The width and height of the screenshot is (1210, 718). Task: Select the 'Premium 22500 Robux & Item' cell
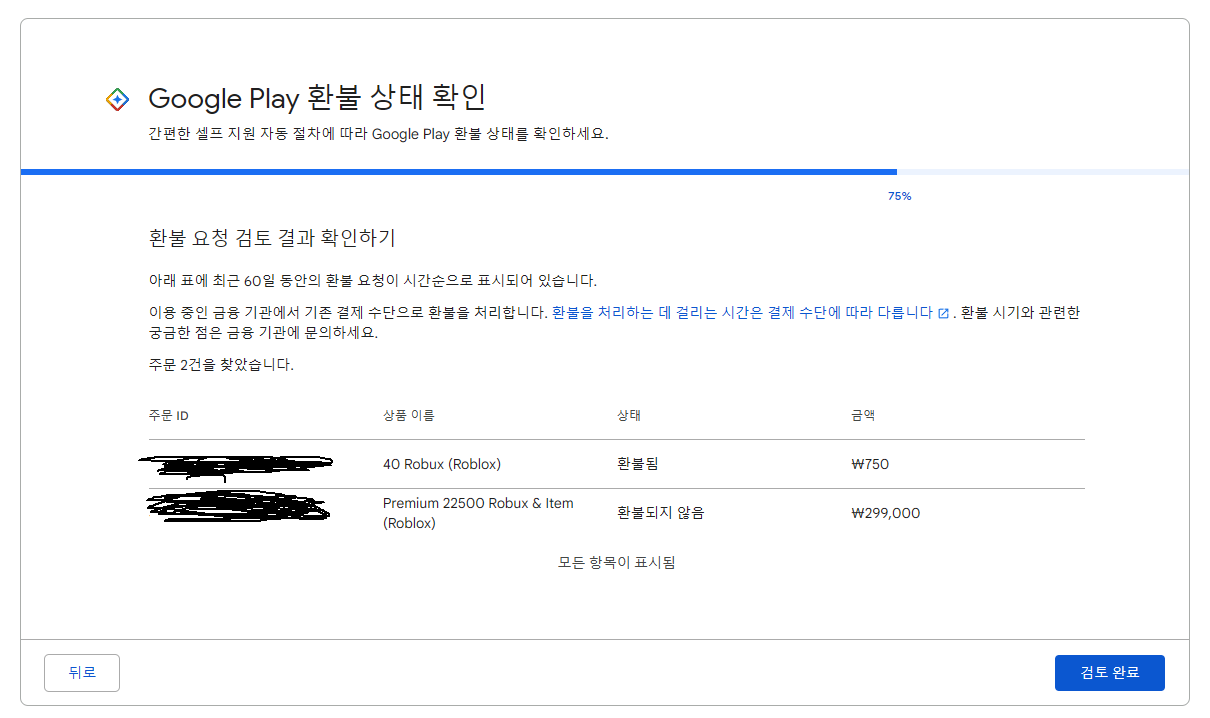[478, 513]
